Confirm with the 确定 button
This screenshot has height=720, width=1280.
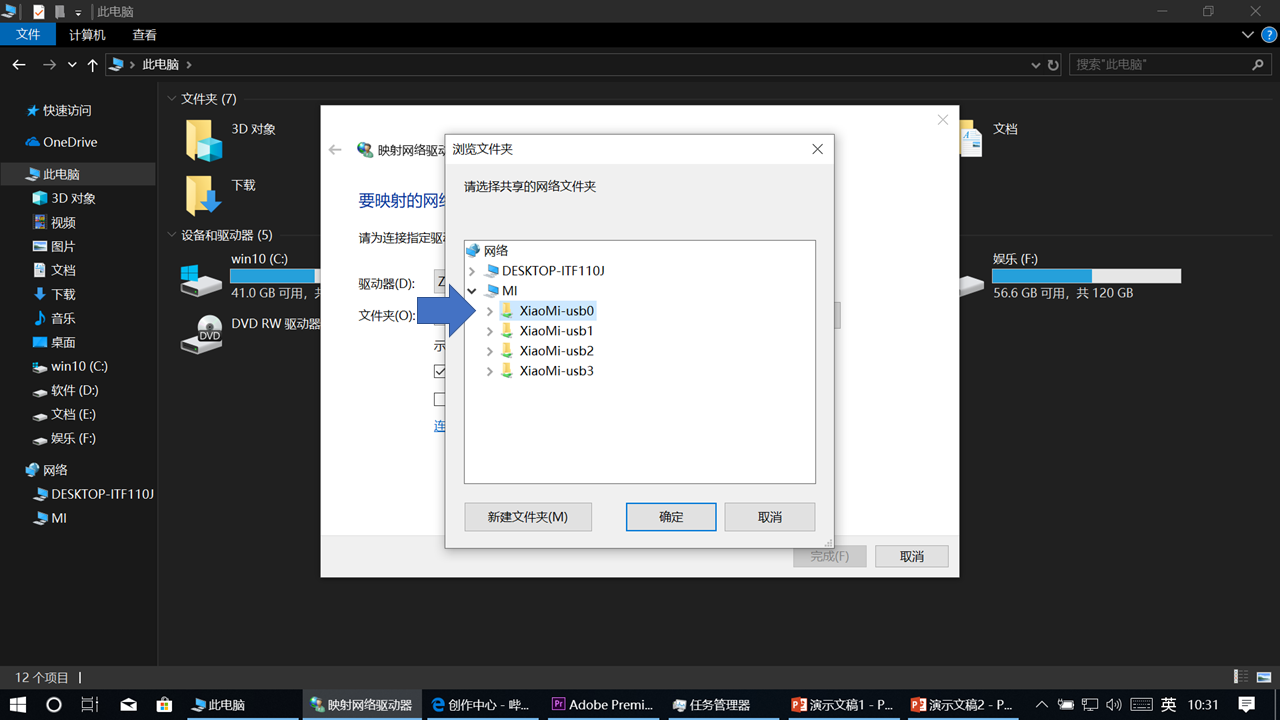tap(671, 517)
